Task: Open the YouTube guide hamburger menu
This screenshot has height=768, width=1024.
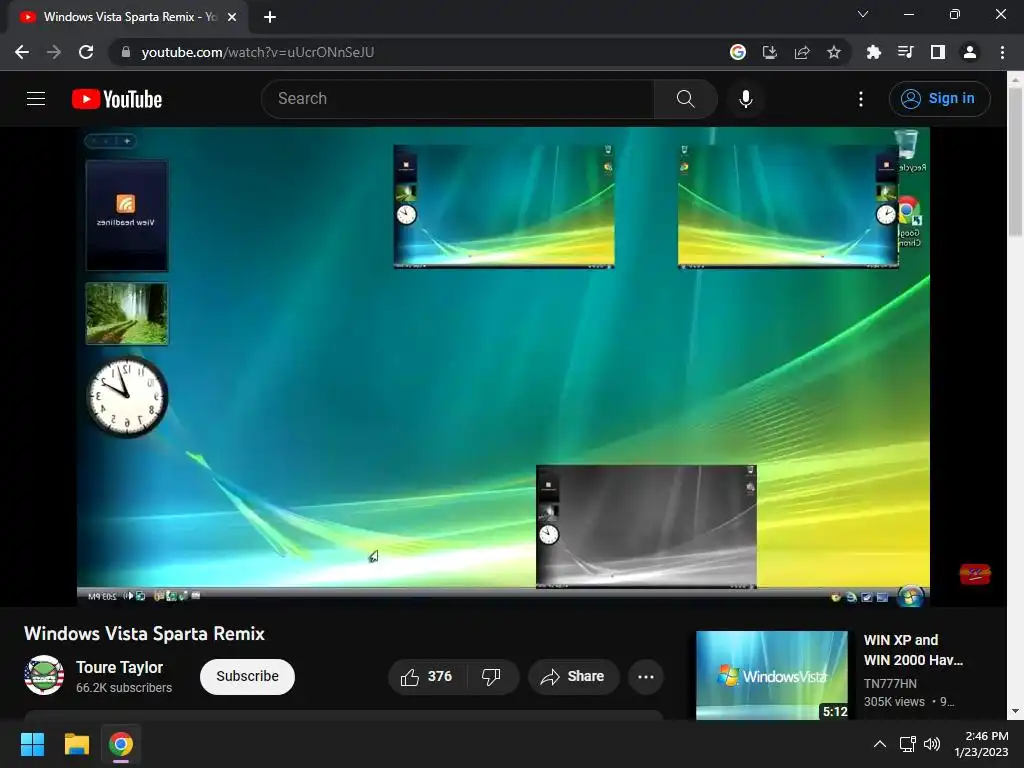Action: [36, 99]
